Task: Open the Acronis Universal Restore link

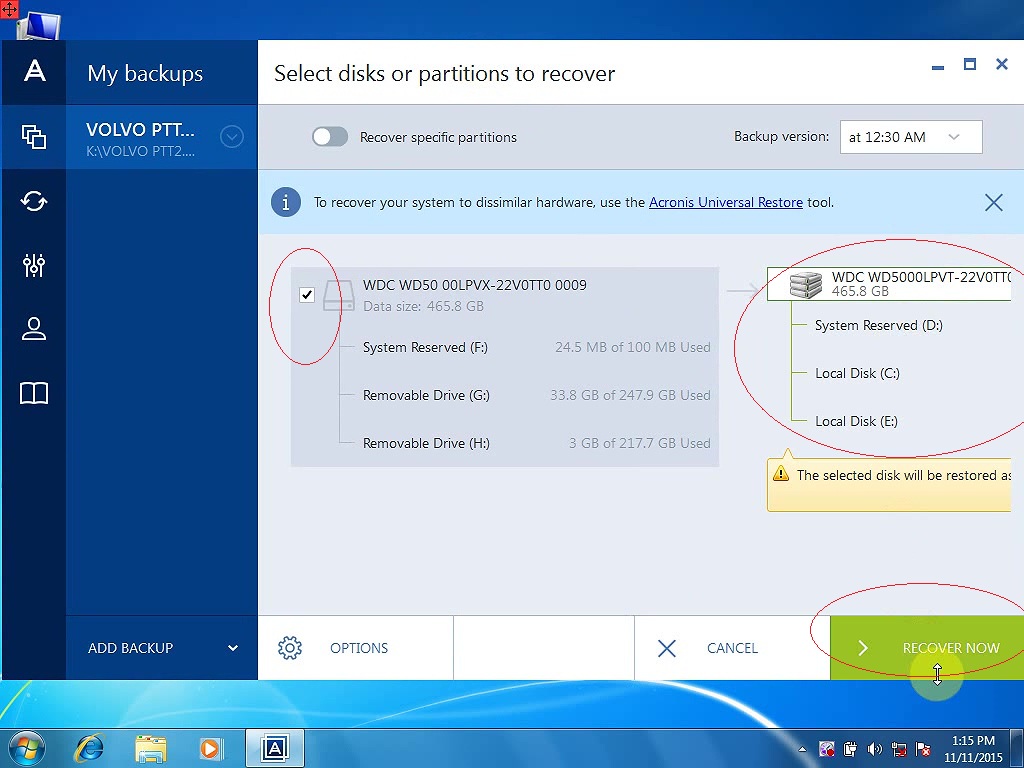Action: coord(726,202)
